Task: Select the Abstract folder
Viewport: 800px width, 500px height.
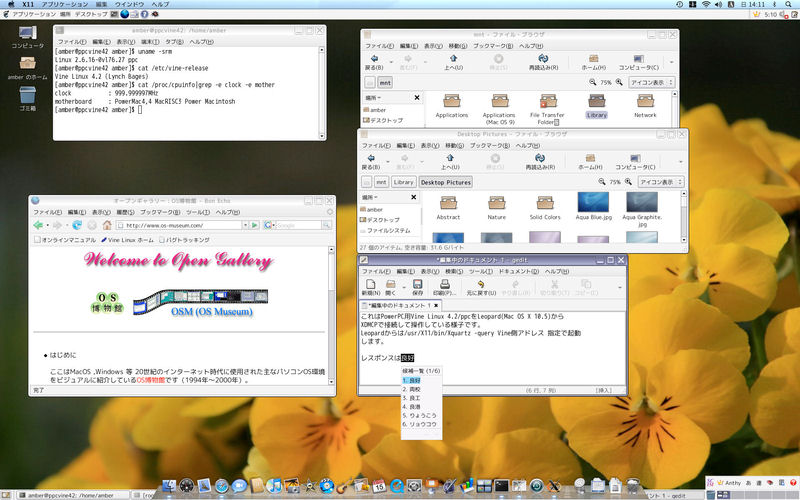Action: click(x=448, y=207)
